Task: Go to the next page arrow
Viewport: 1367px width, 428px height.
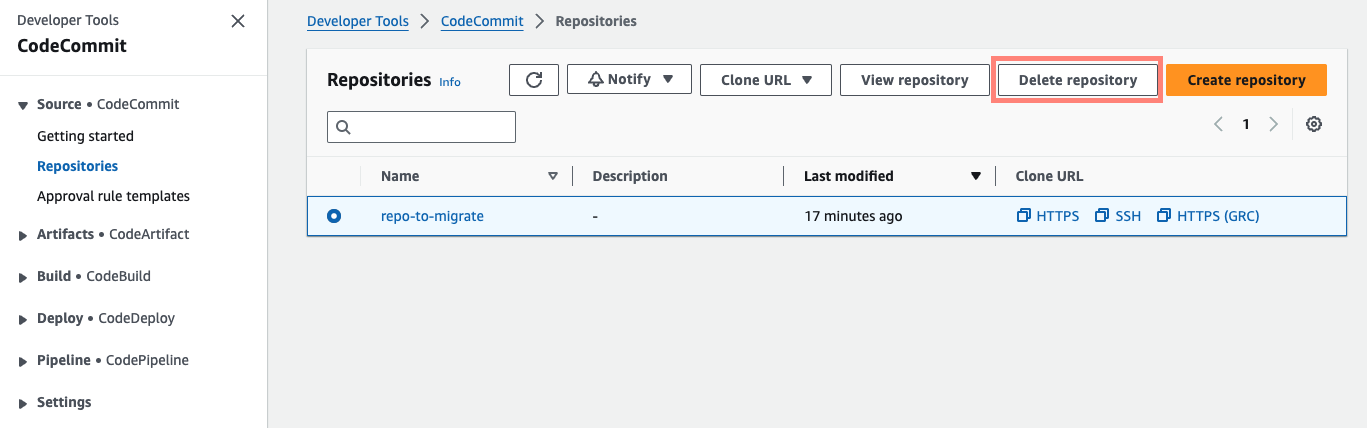Action: pos(1273,125)
